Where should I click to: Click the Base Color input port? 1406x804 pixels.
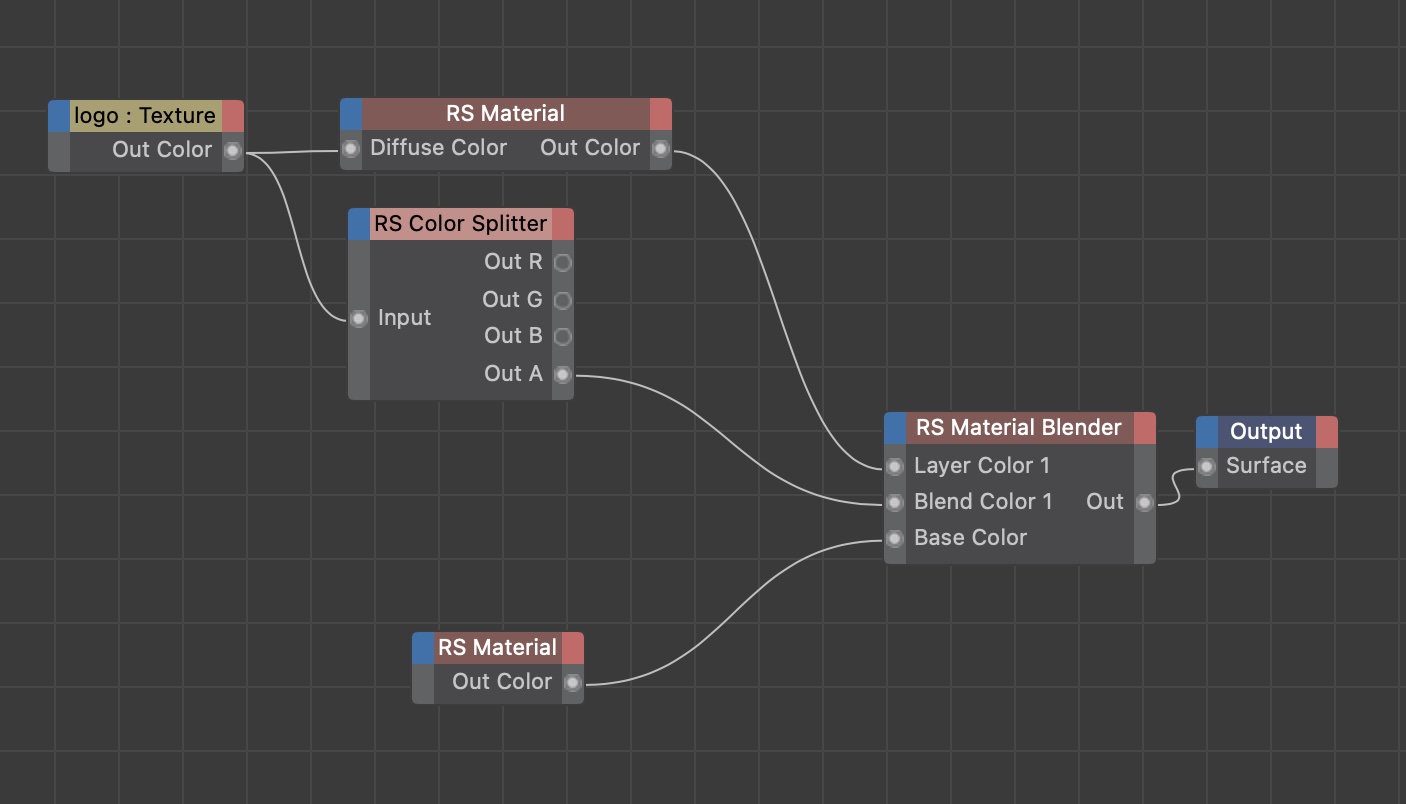coord(895,538)
